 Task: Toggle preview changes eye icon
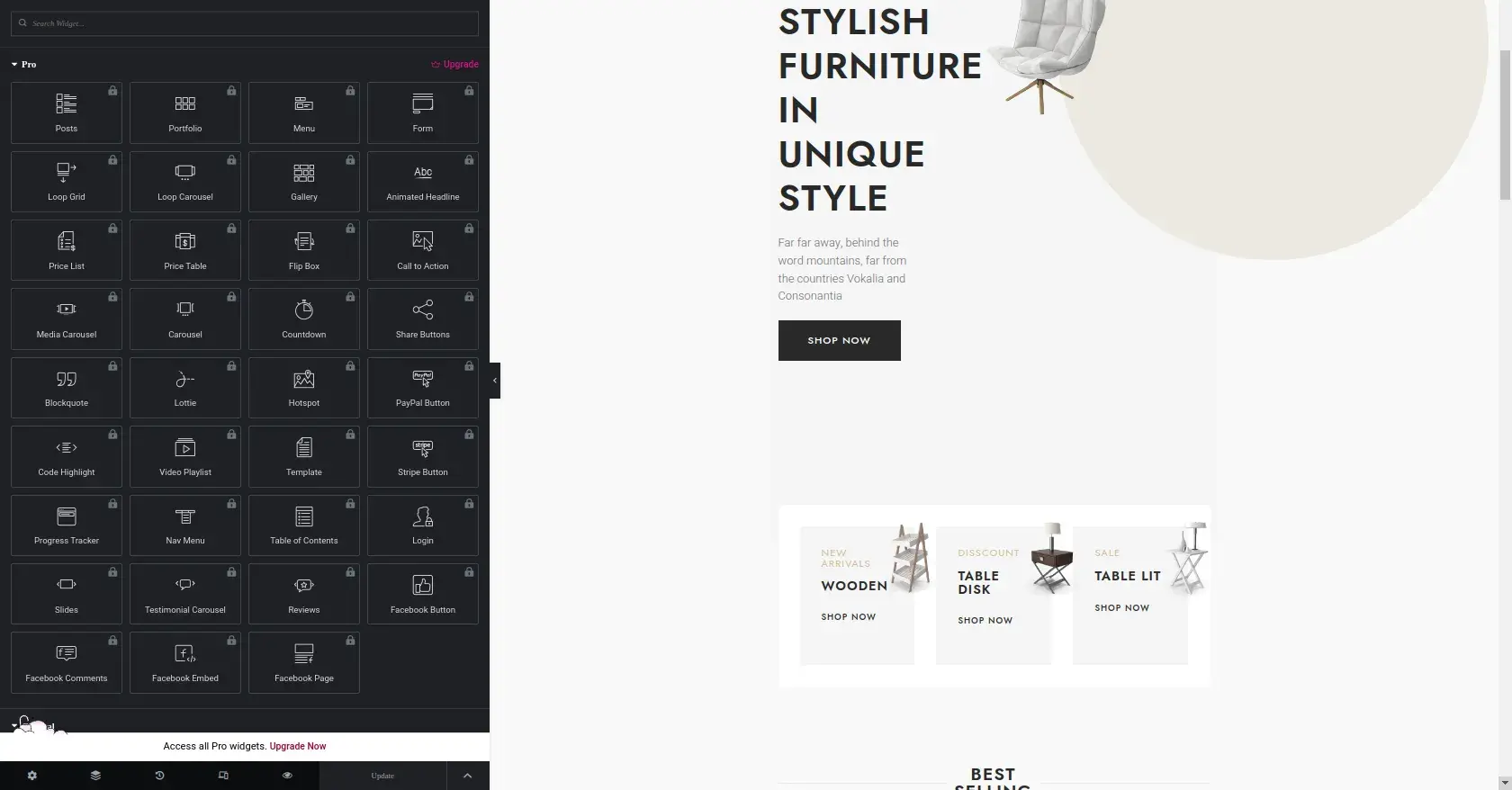click(x=287, y=776)
